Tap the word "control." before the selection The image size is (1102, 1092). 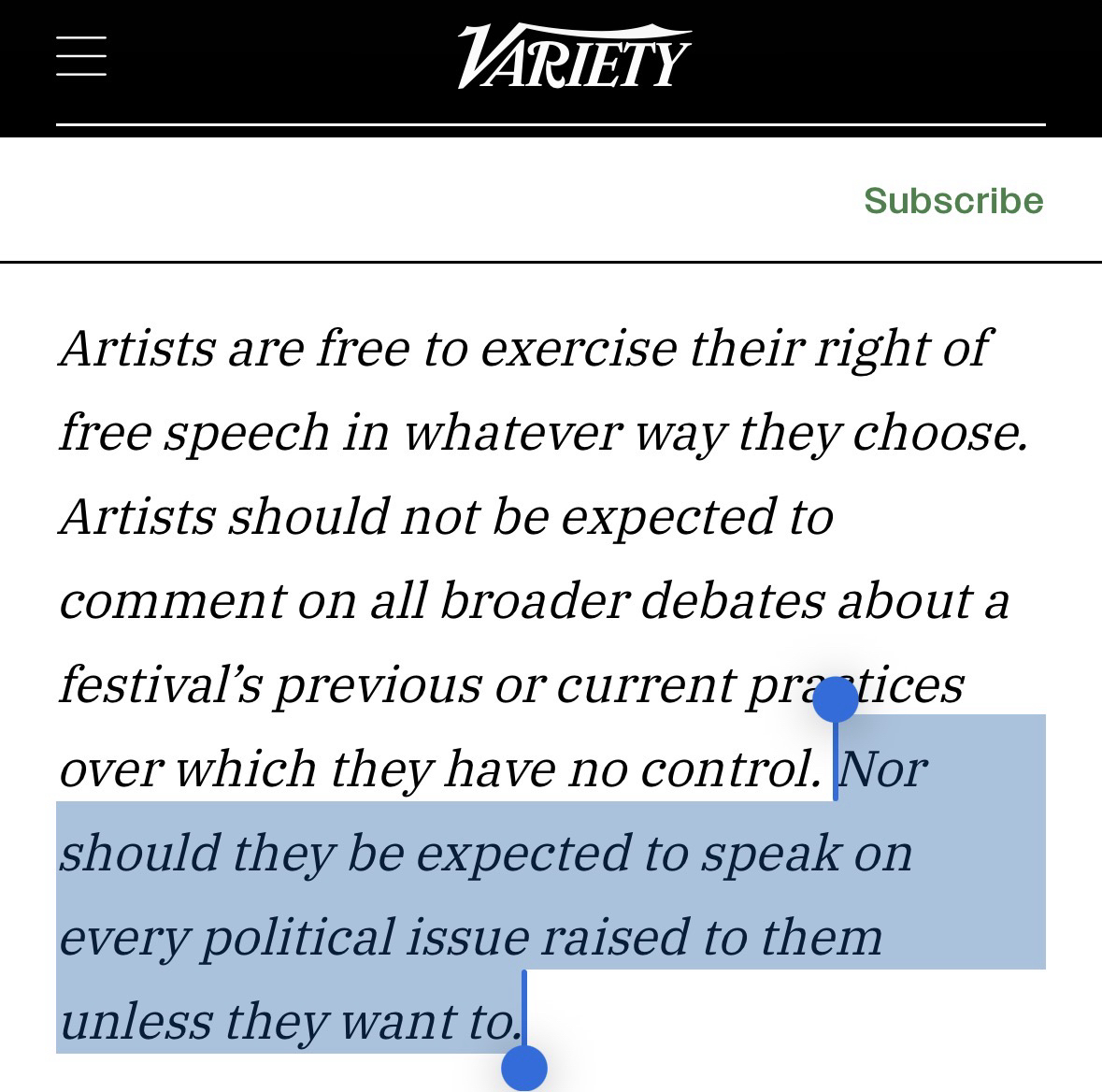pos(730,770)
